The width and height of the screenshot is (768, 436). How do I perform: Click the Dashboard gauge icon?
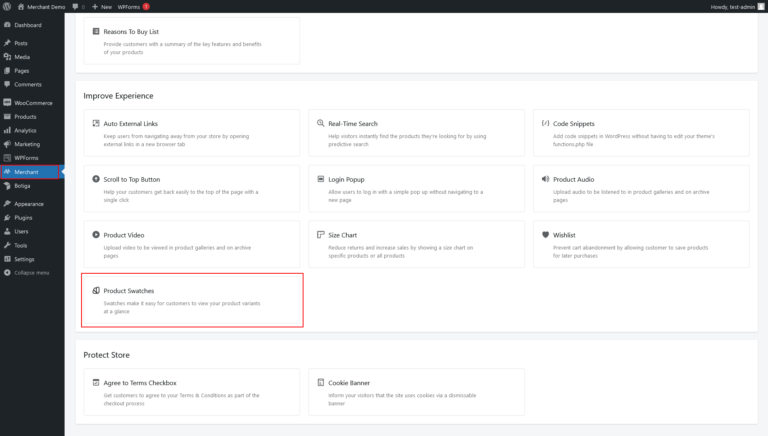point(7,24)
